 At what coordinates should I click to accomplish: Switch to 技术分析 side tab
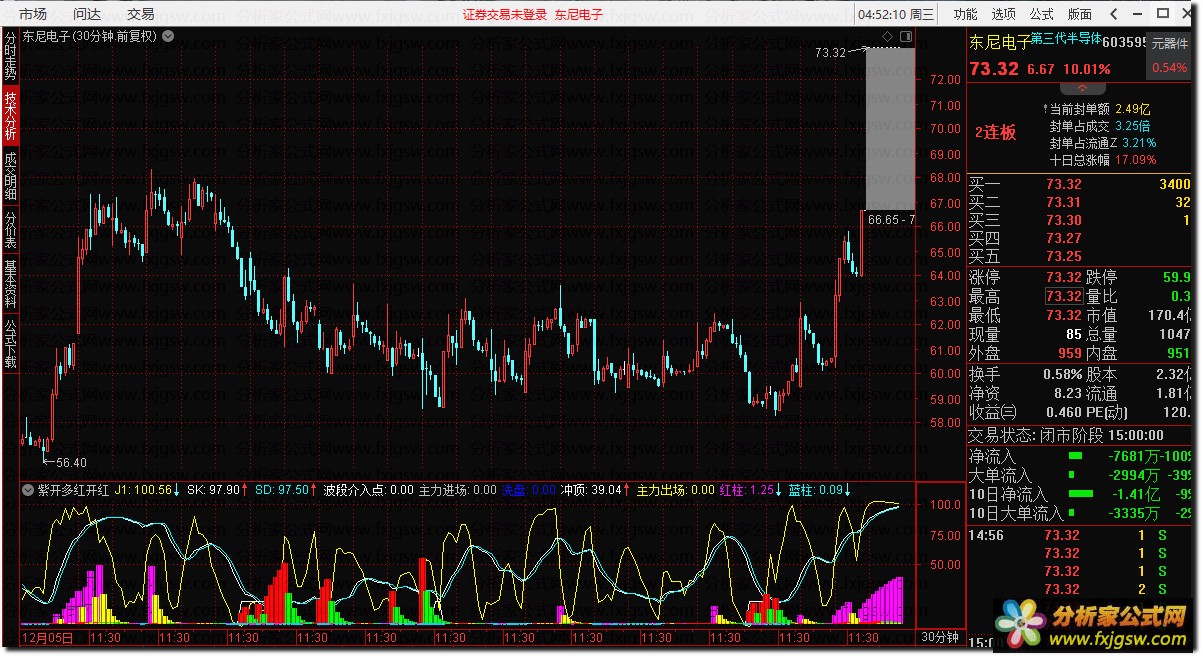tap(10, 116)
